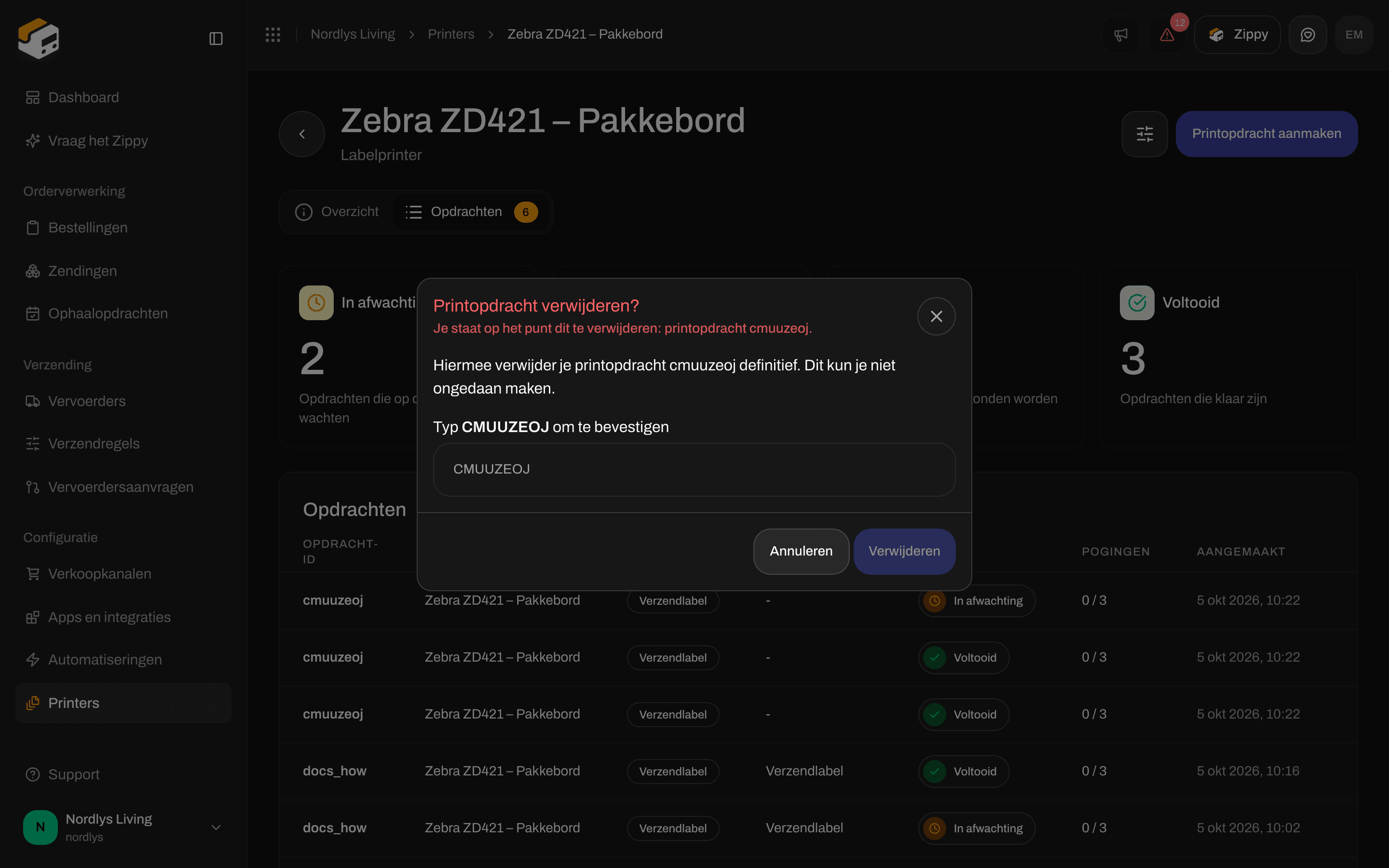The height and width of the screenshot is (868, 1389).
Task: Open the EM user avatar menu
Action: pos(1354,34)
